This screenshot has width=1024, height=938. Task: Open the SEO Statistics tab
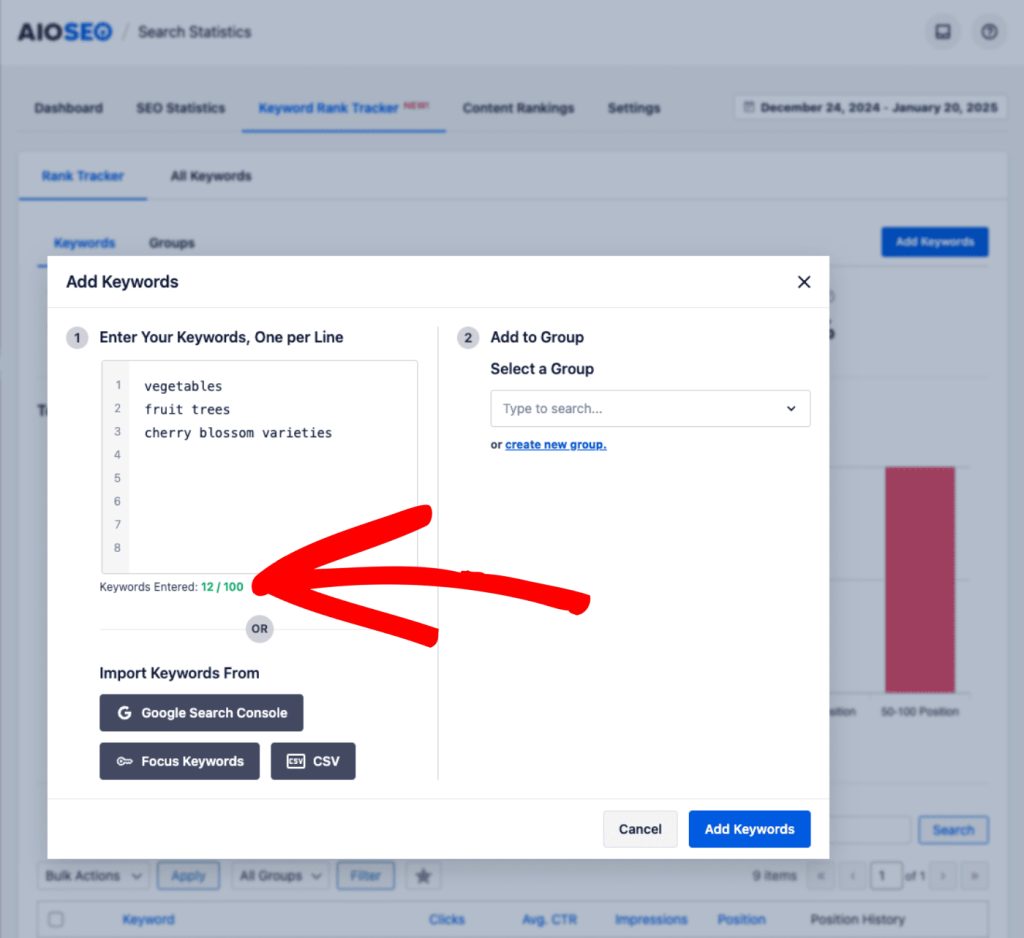click(x=180, y=108)
